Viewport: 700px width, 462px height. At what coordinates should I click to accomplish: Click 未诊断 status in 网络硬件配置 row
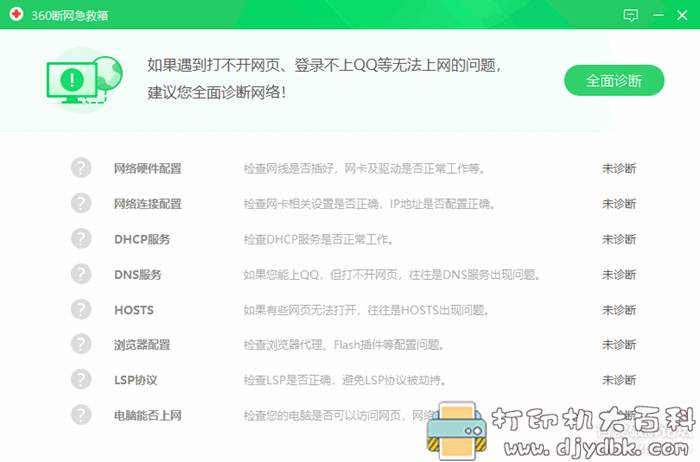tap(619, 169)
